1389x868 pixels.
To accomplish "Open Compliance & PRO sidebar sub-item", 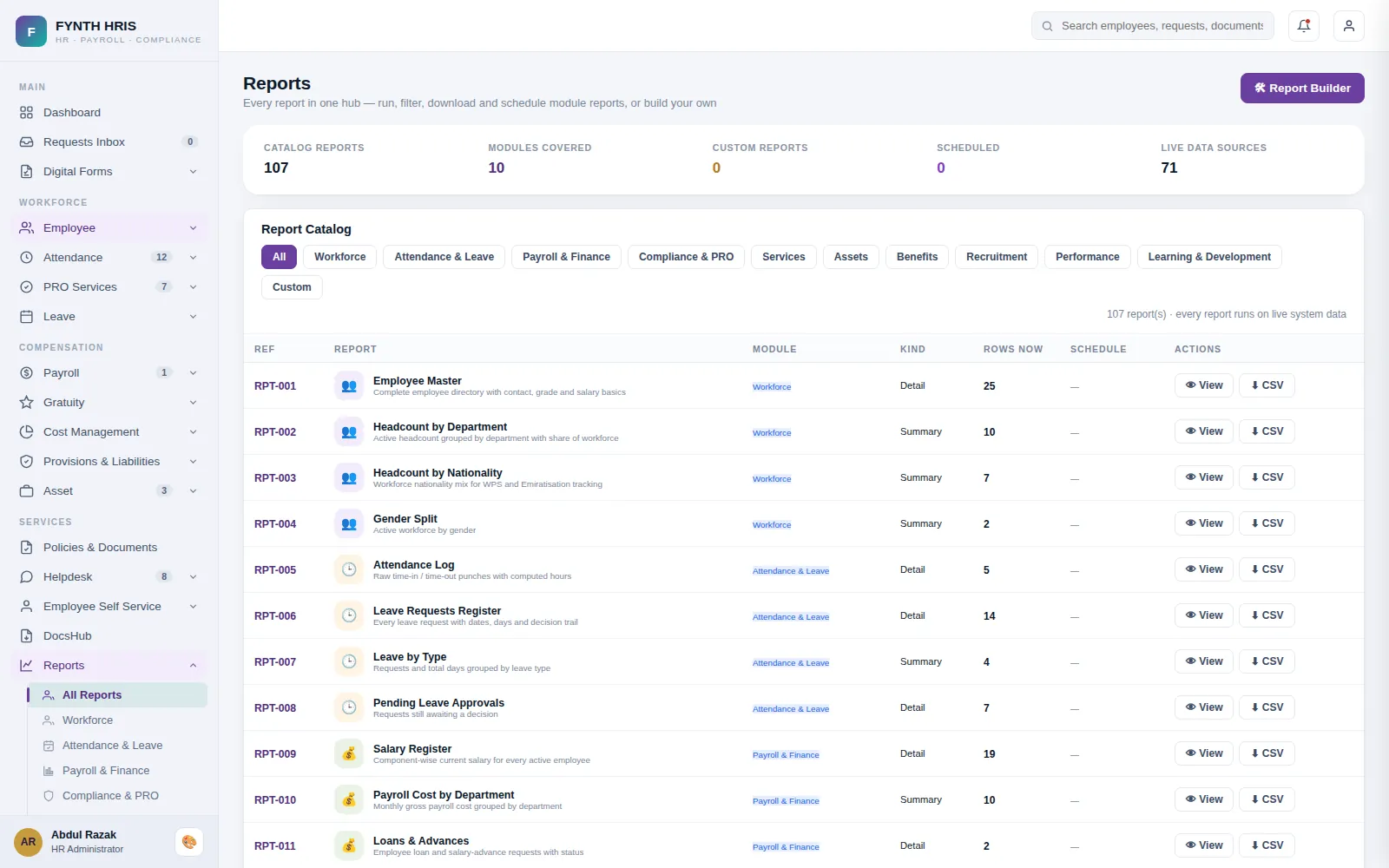I will click(x=116, y=796).
